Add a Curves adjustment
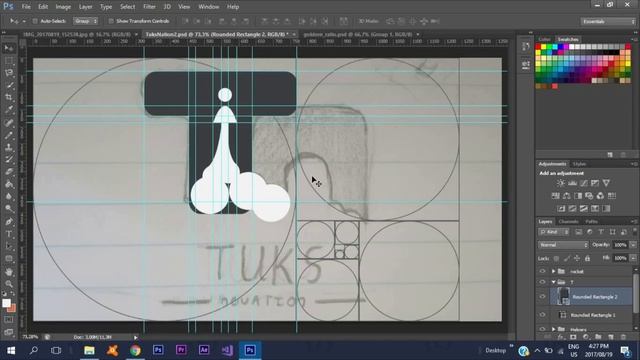The image size is (640, 360). pyautogui.click(x=584, y=183)
